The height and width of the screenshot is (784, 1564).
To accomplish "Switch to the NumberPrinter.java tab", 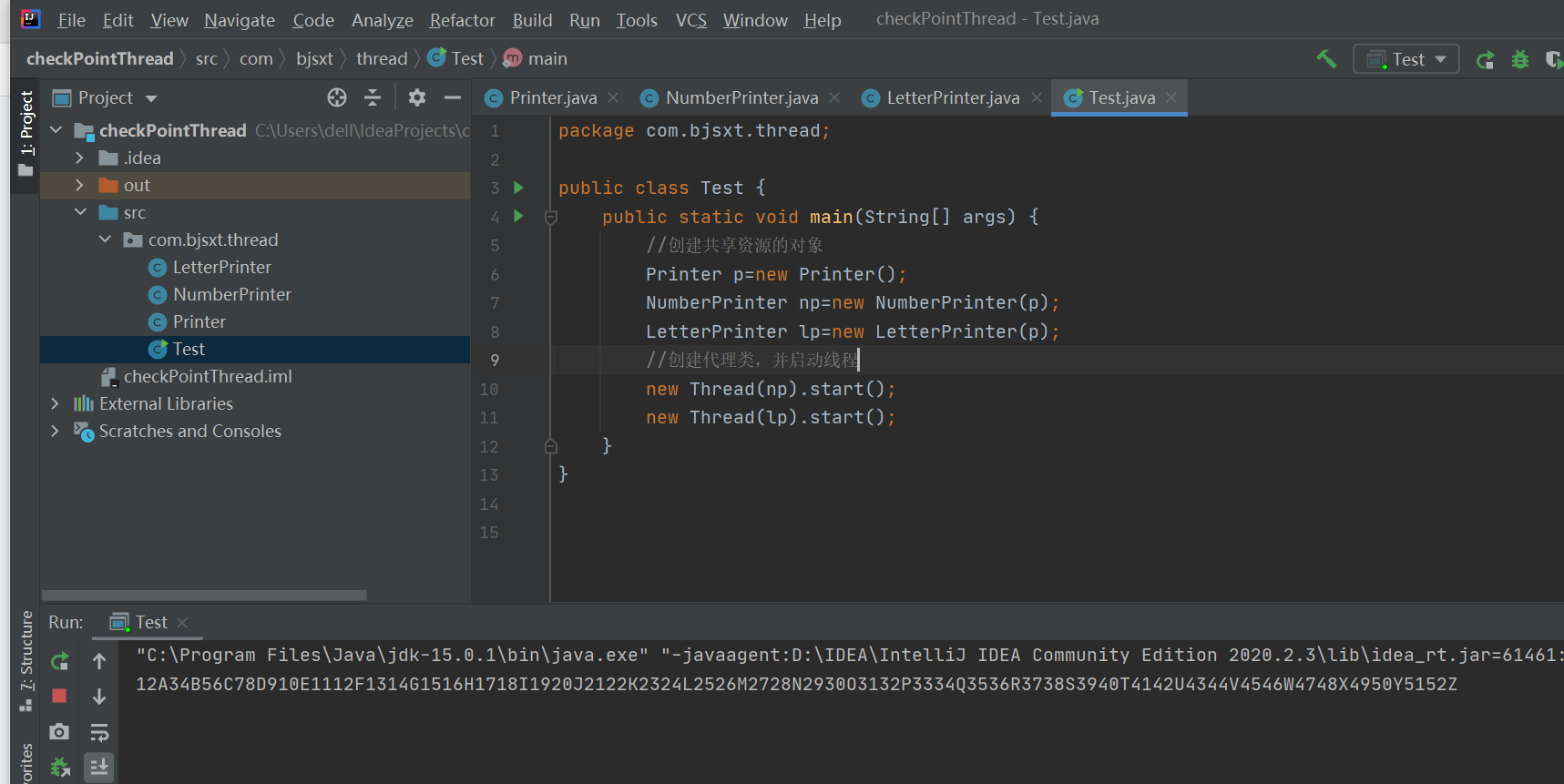I will pos(741,97).
